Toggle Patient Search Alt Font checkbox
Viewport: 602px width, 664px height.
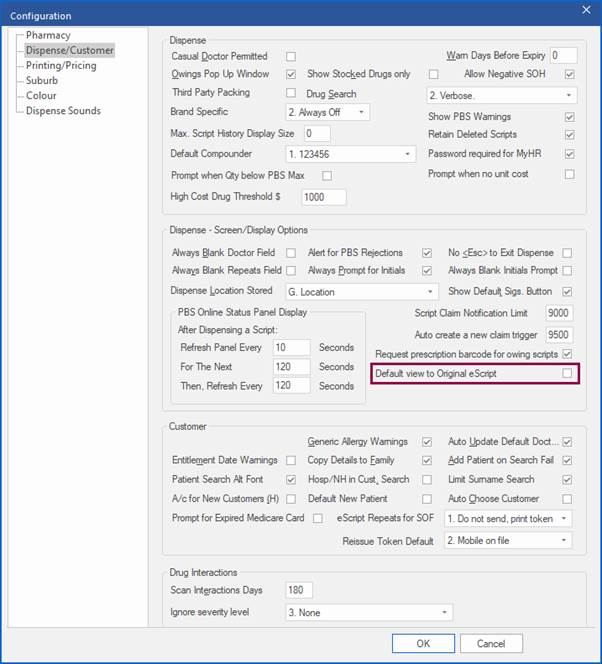tap(291, 479)
